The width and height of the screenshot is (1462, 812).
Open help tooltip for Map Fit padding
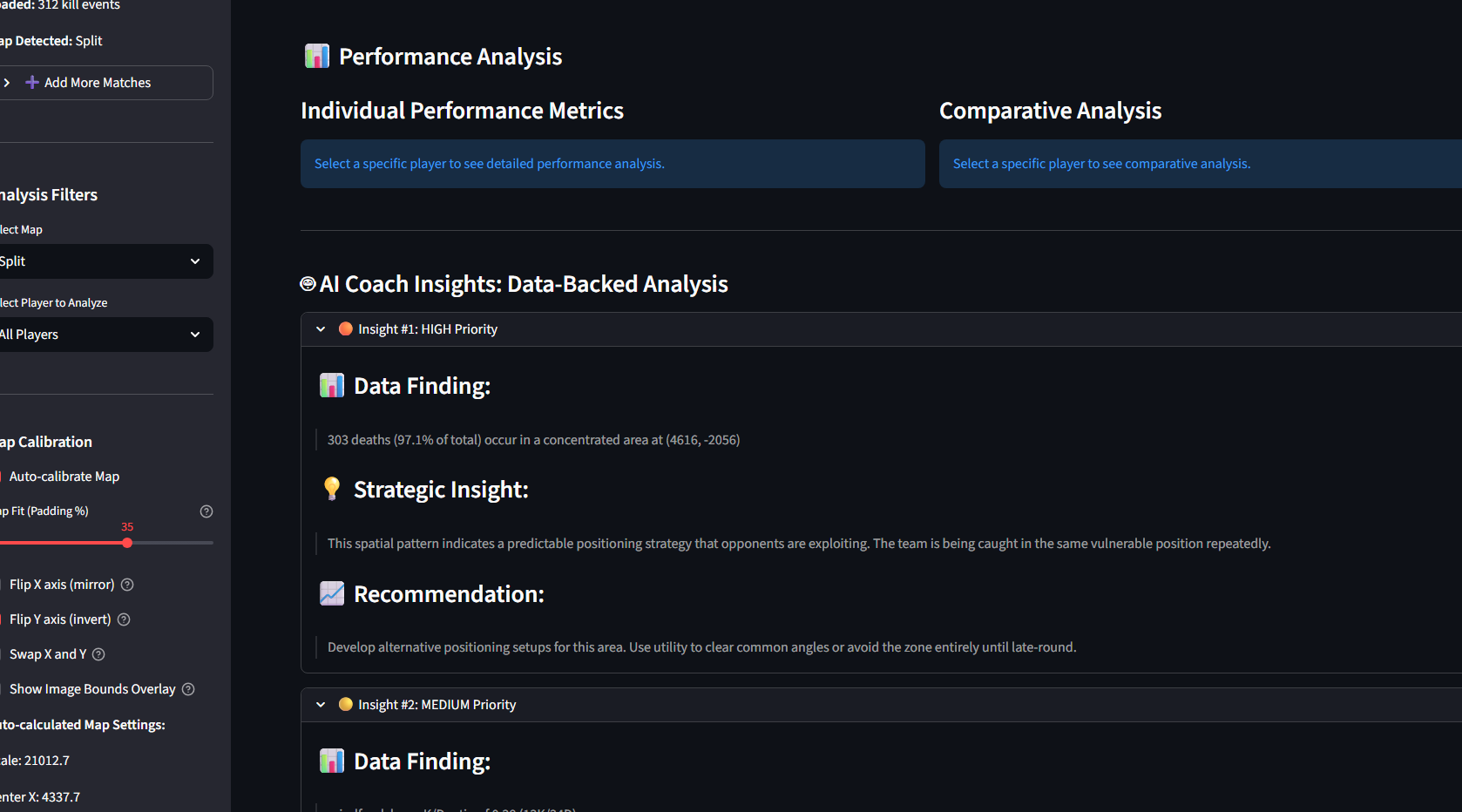pyautogui.click(x=206, y=511)
